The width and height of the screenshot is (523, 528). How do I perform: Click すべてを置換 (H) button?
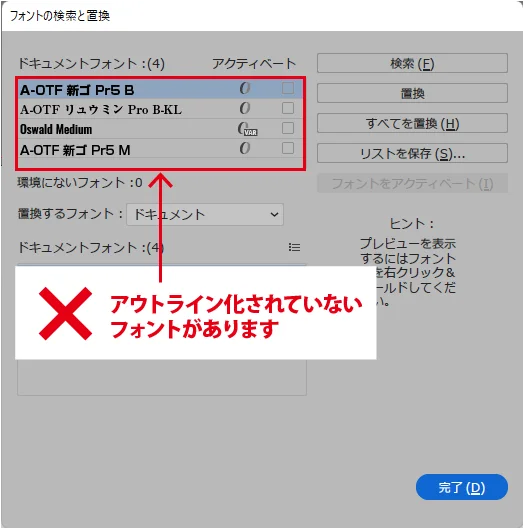[x=412, y=123]
